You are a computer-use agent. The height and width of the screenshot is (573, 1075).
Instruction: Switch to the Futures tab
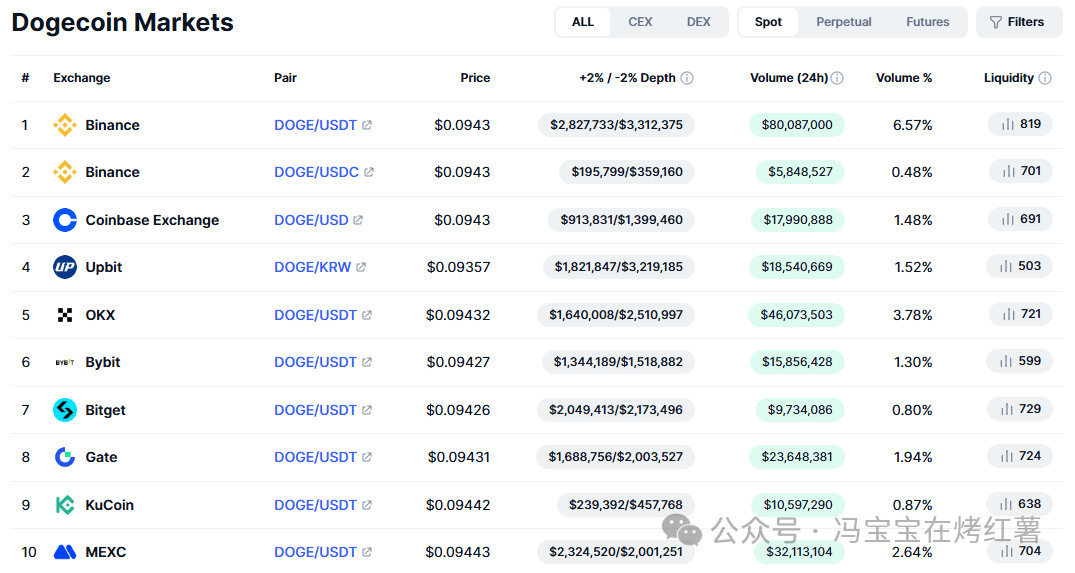[927, 22]
